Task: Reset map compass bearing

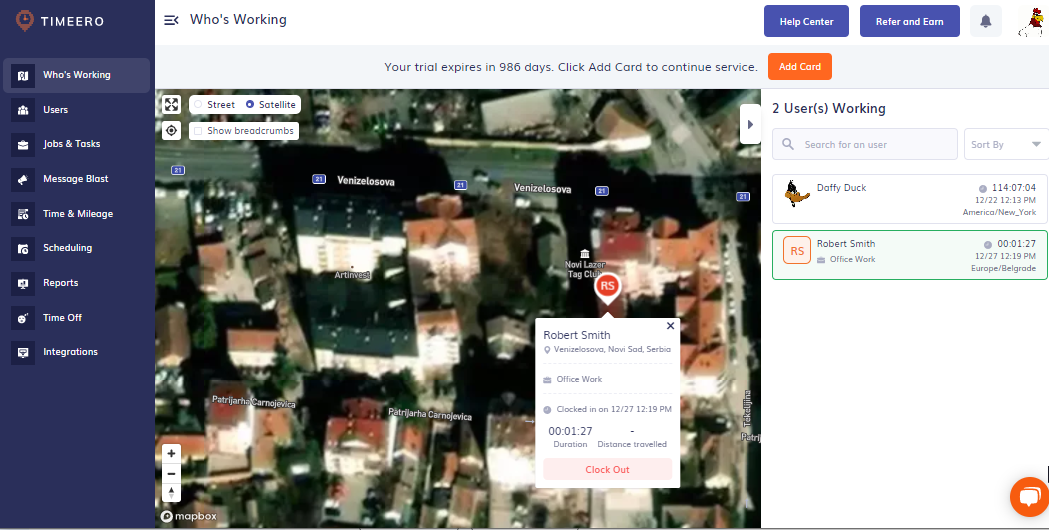Action: pos(172,493)
